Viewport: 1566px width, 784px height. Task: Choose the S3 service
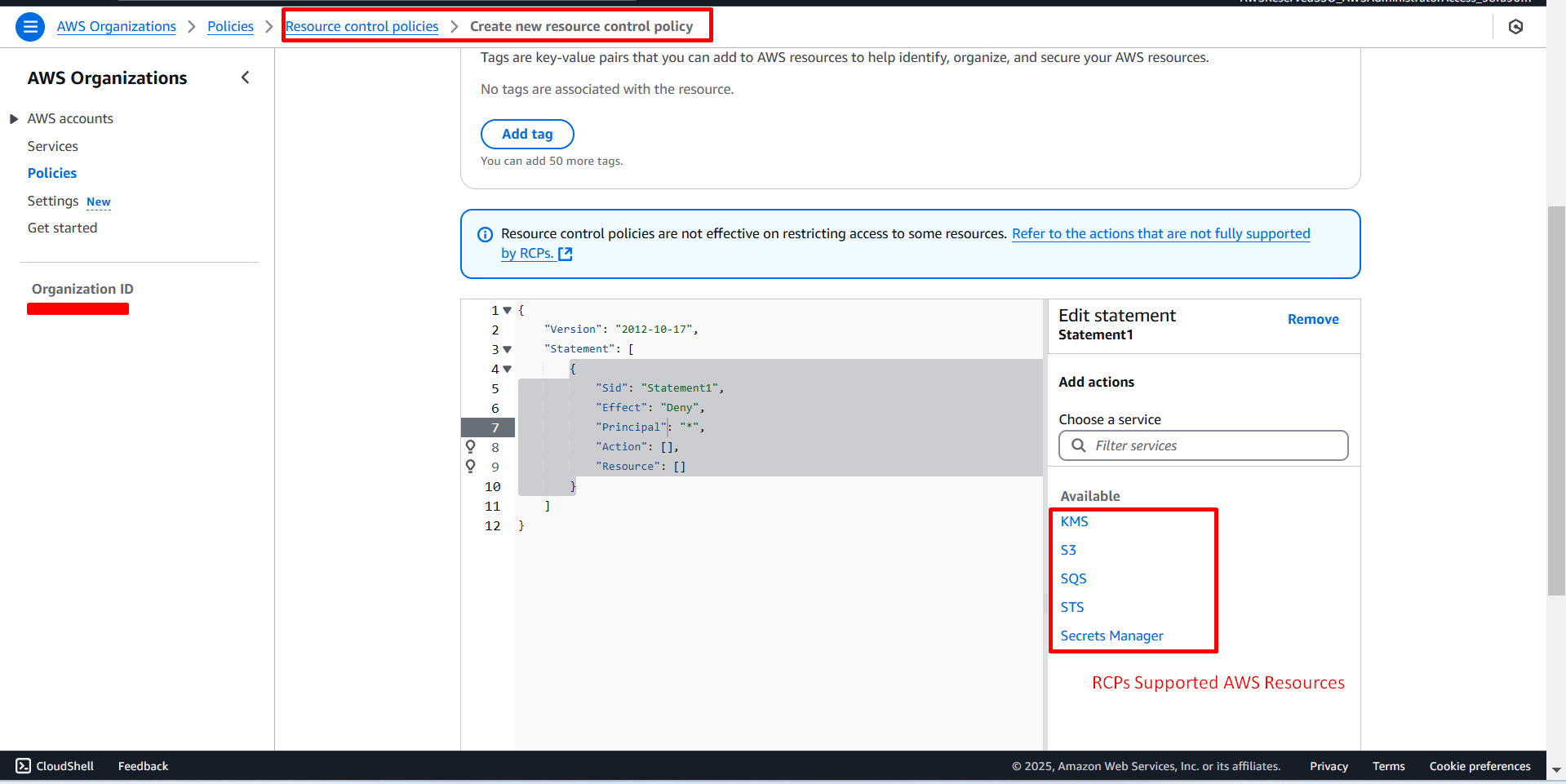pos(1068,550)
